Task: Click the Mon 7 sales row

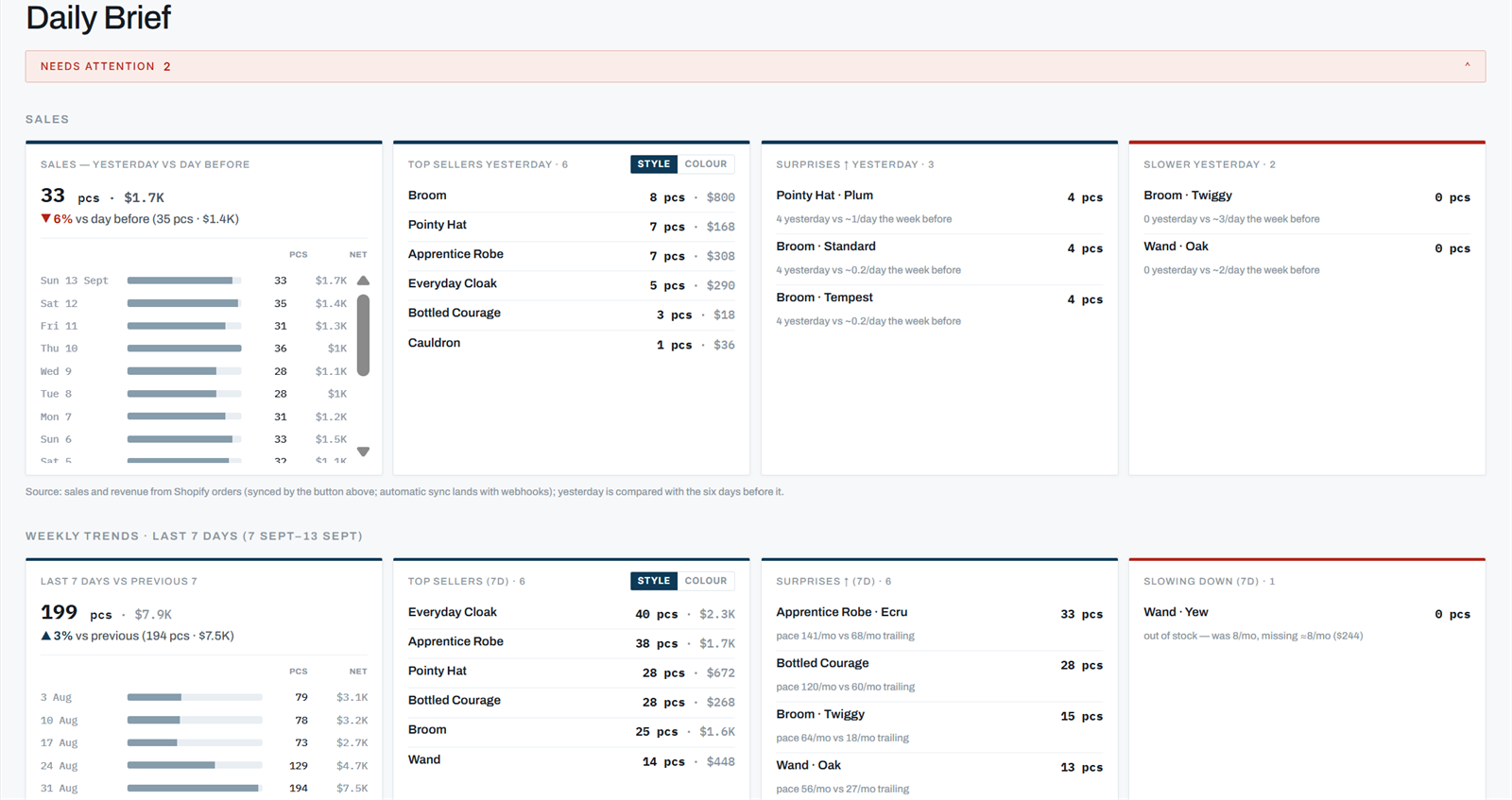Action: pyautogui.click(x=194, y=417)
